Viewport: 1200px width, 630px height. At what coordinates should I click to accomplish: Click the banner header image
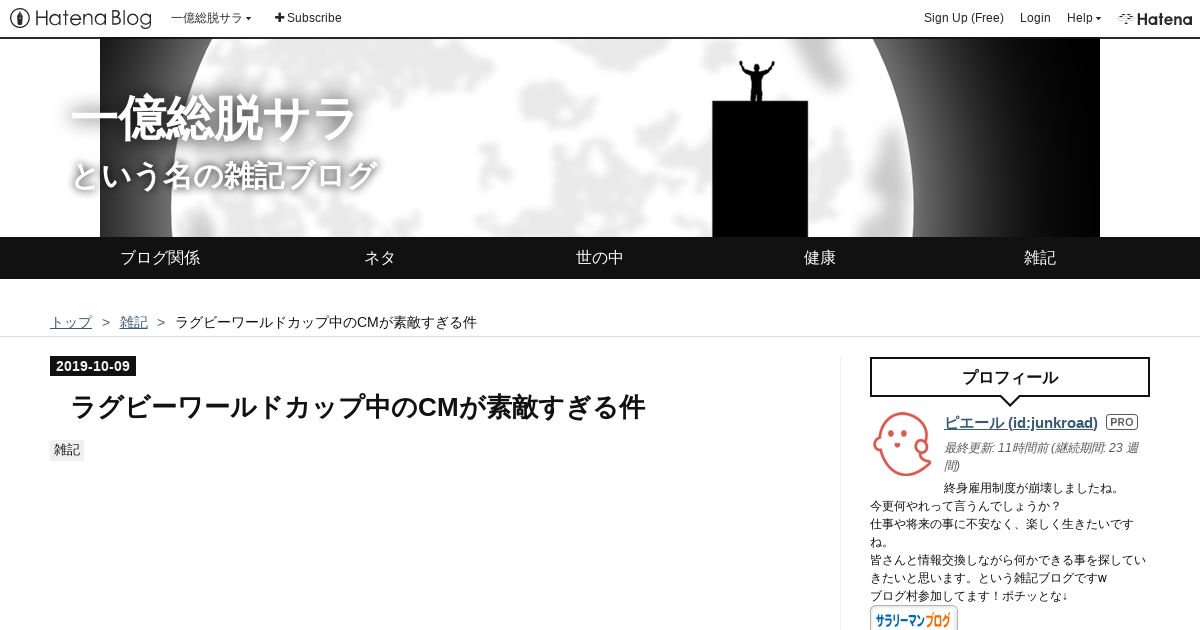point(600,138)
